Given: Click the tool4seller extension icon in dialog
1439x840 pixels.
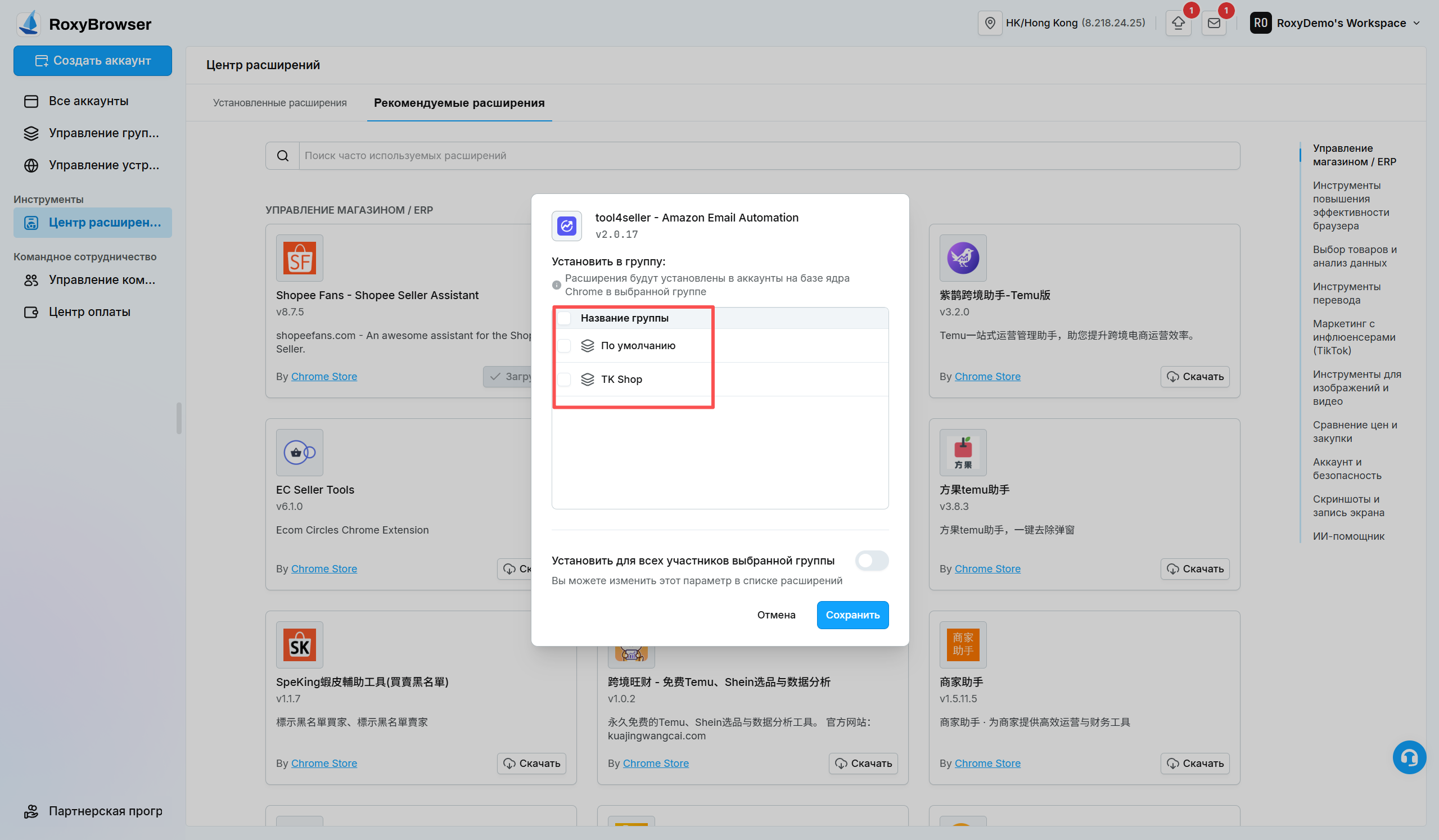Looking at the screenshot, I should point(566,226).
